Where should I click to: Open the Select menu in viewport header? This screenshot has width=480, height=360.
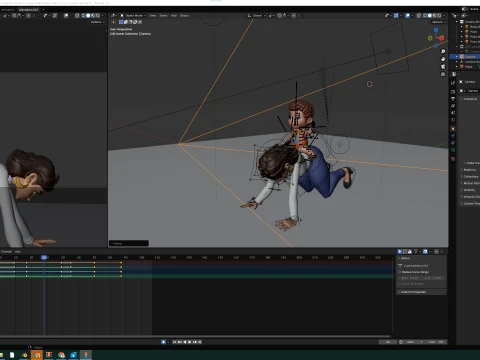[163, 15]
